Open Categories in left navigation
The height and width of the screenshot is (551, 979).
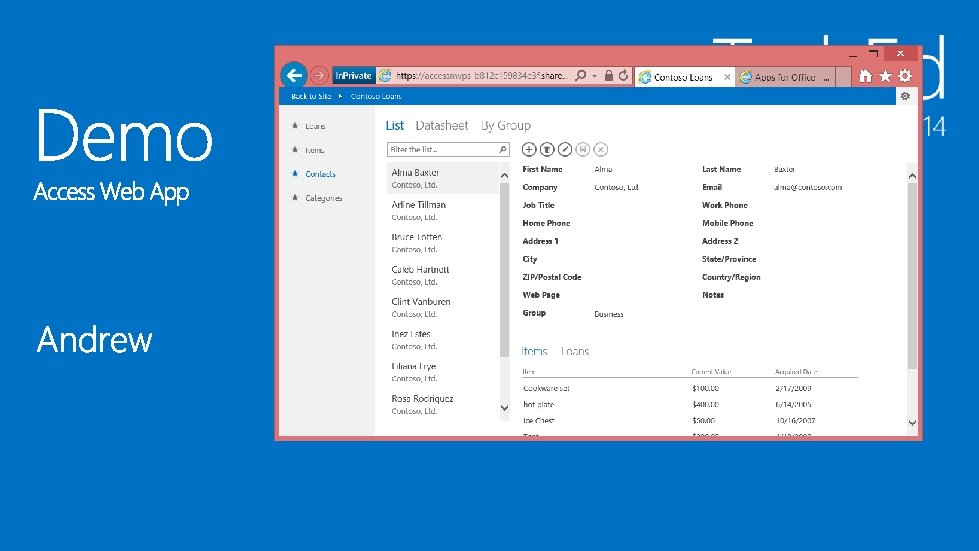(323, 198)
